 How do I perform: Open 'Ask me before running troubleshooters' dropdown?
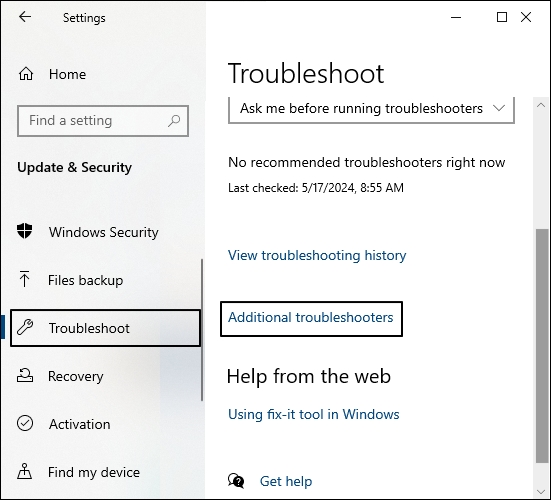[371, 110]
